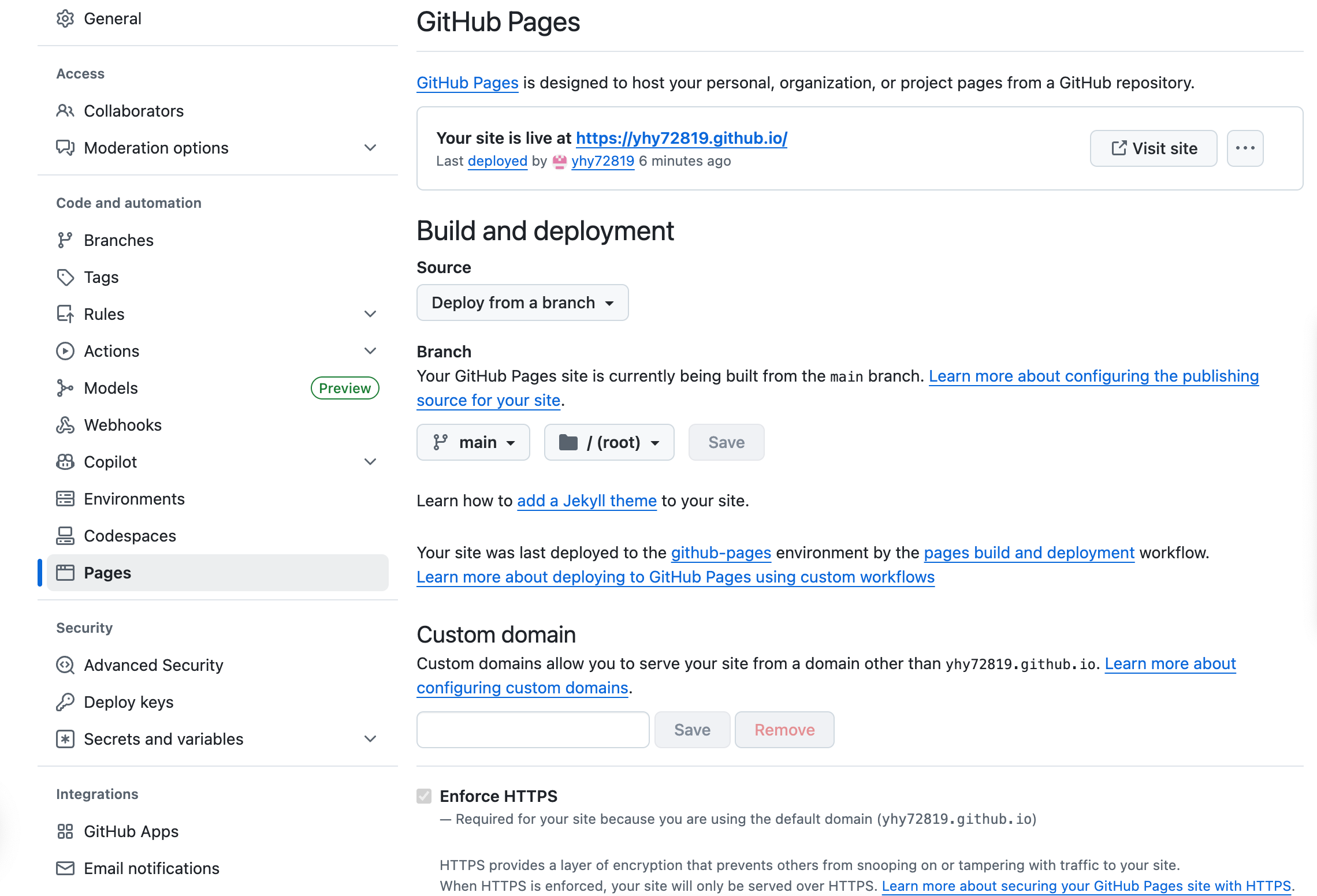Viewport: 1317px width, 896px height.
Task: Click the yhy72819 avatar icon
Action: [x=560, y=162]
